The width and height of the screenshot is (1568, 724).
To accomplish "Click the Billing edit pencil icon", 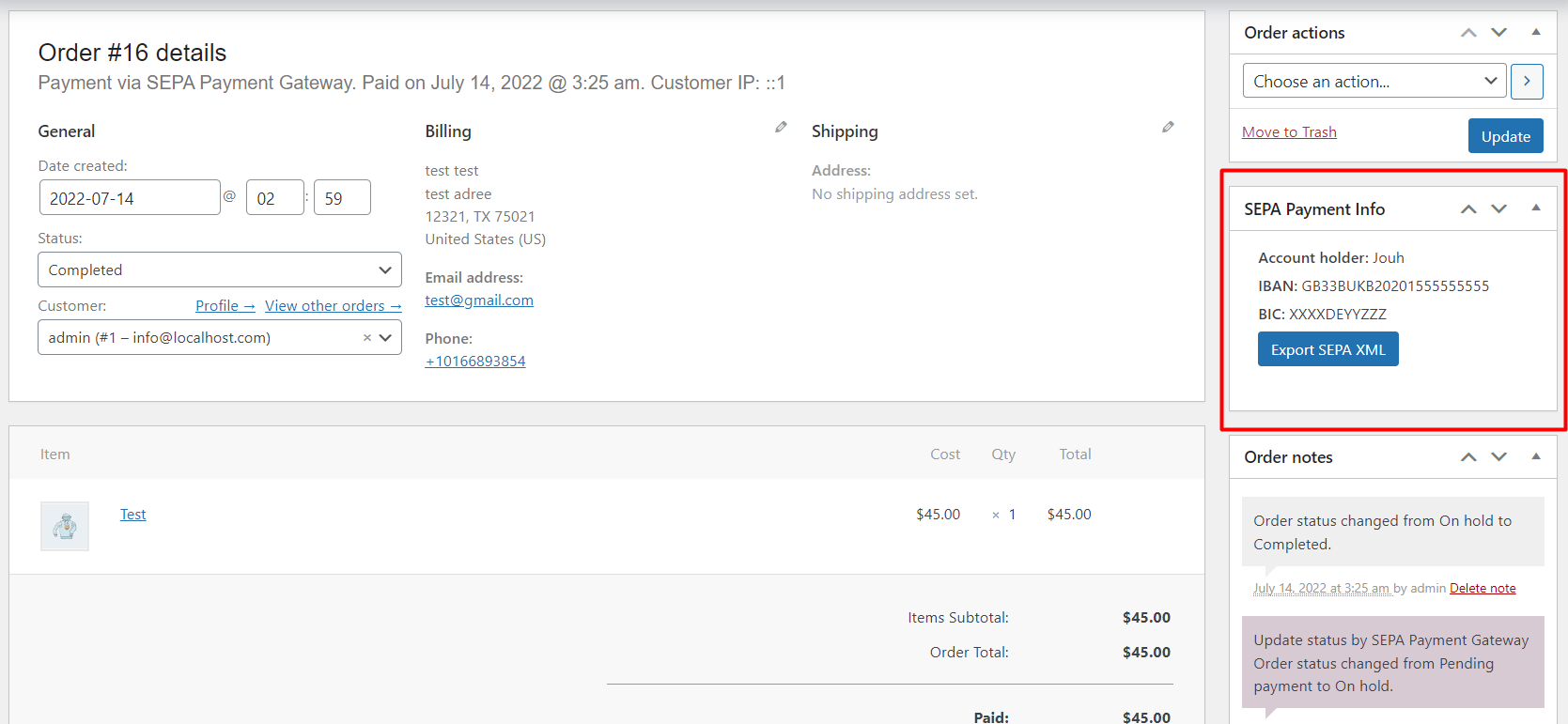I will pos(781,128).
